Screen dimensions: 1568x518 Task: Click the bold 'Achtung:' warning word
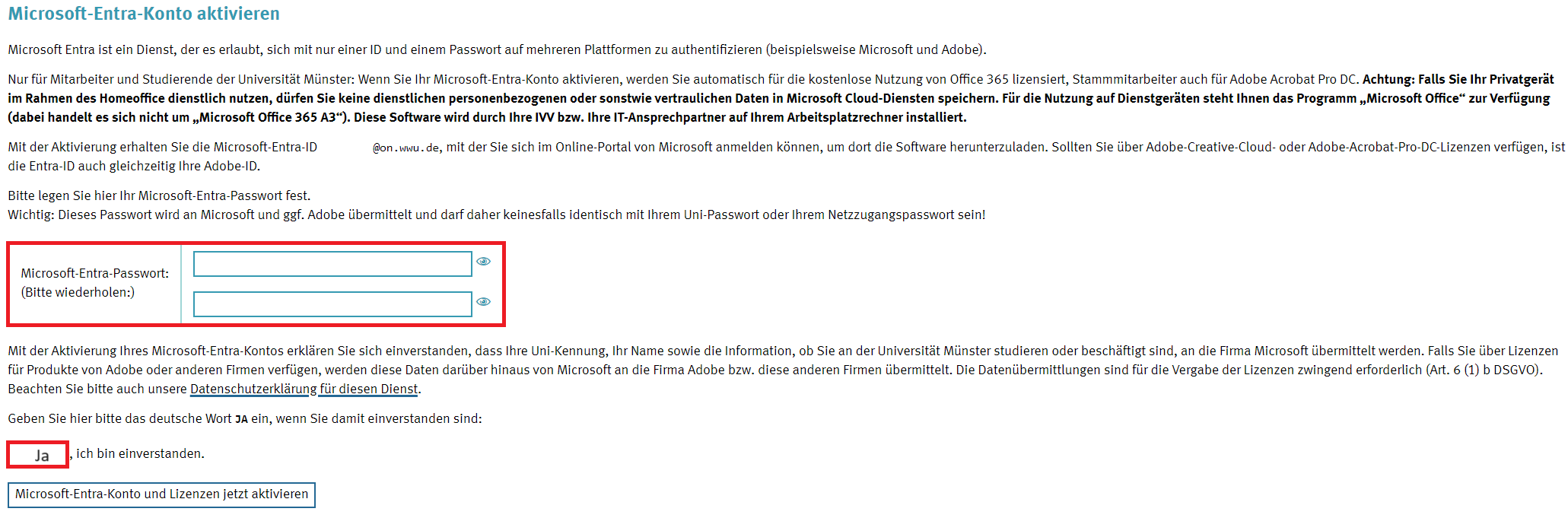coord(1388,79)
